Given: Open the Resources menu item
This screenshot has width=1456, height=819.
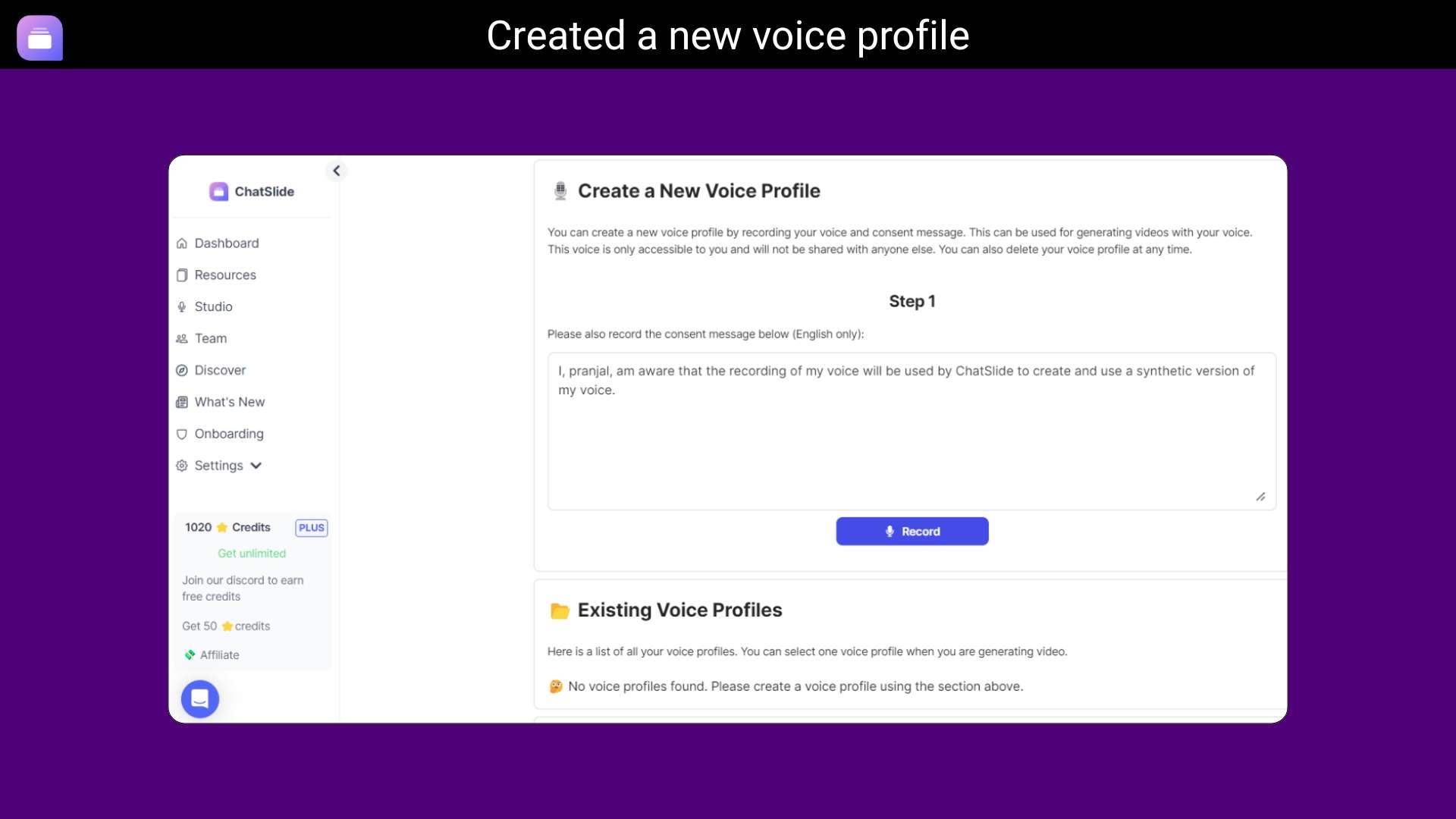Looking at the screenshot, I should pyautogui.click(x=225, y=275).
